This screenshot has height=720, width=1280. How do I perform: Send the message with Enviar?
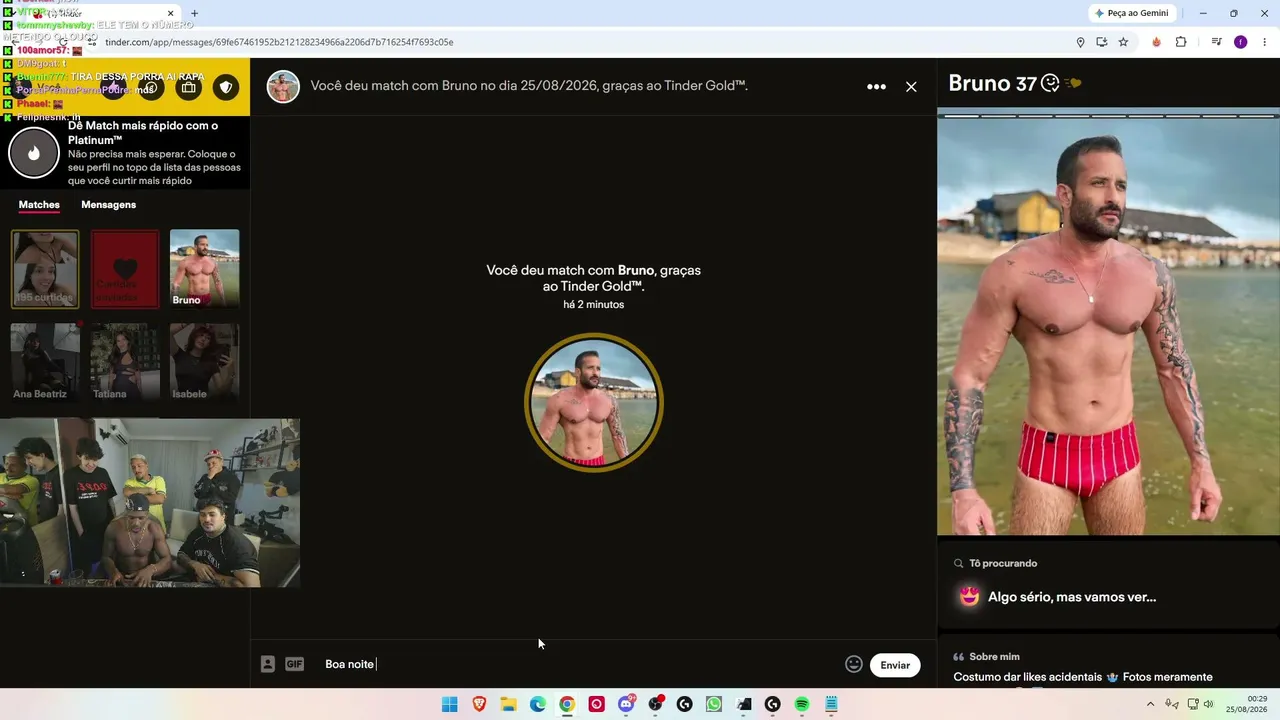tap(895, 665)
